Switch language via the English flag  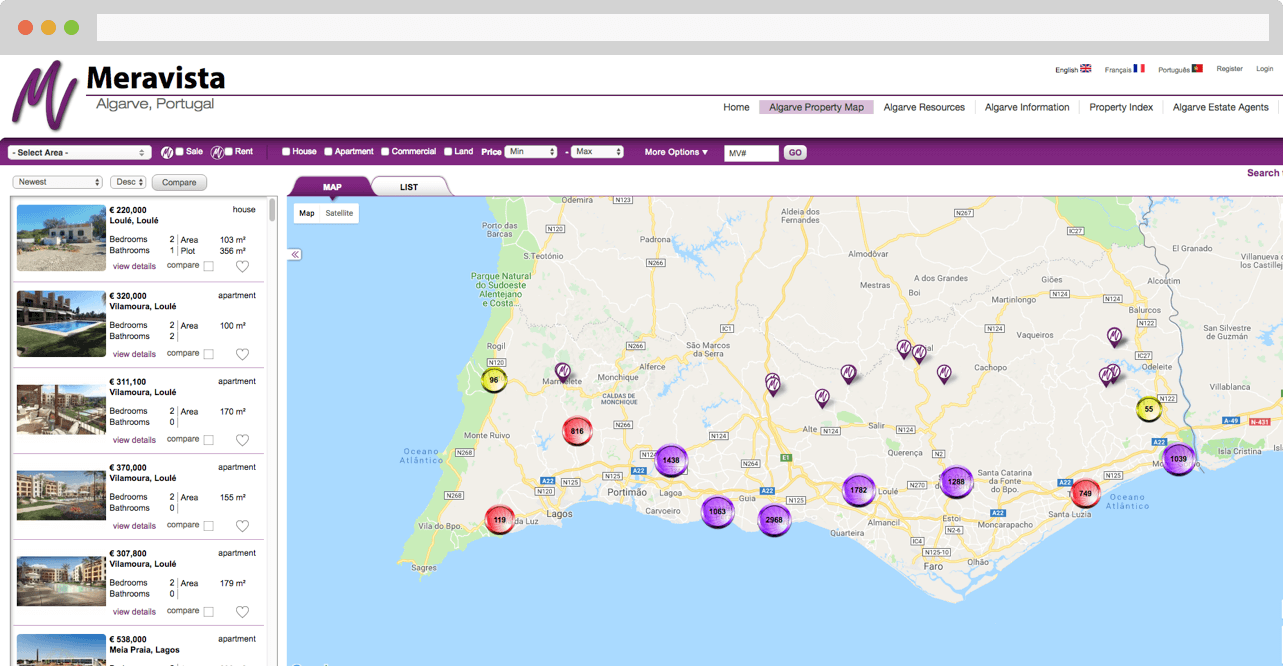(x=1086, y=69)
